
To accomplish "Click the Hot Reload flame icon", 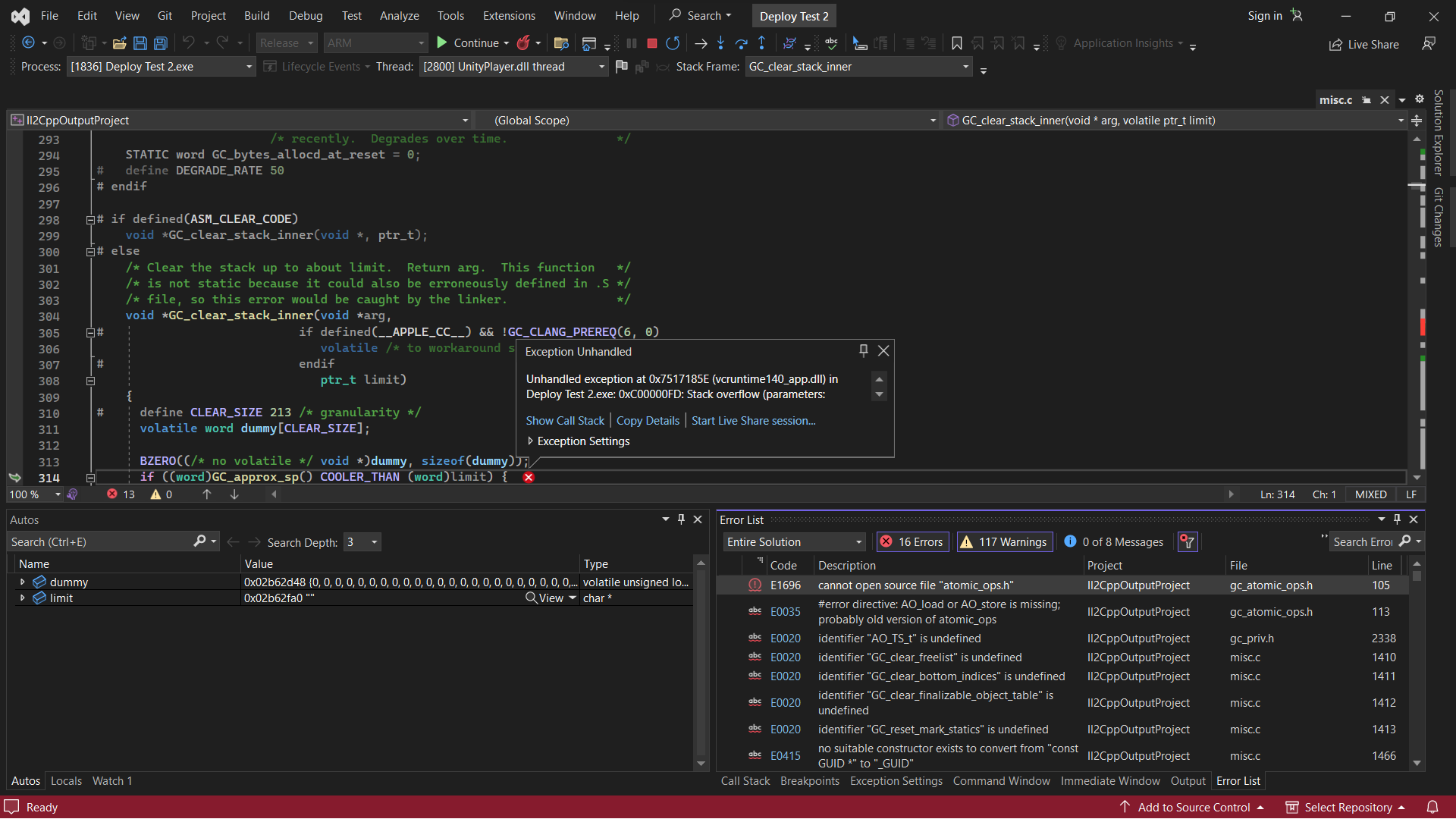I will [523, 43].
